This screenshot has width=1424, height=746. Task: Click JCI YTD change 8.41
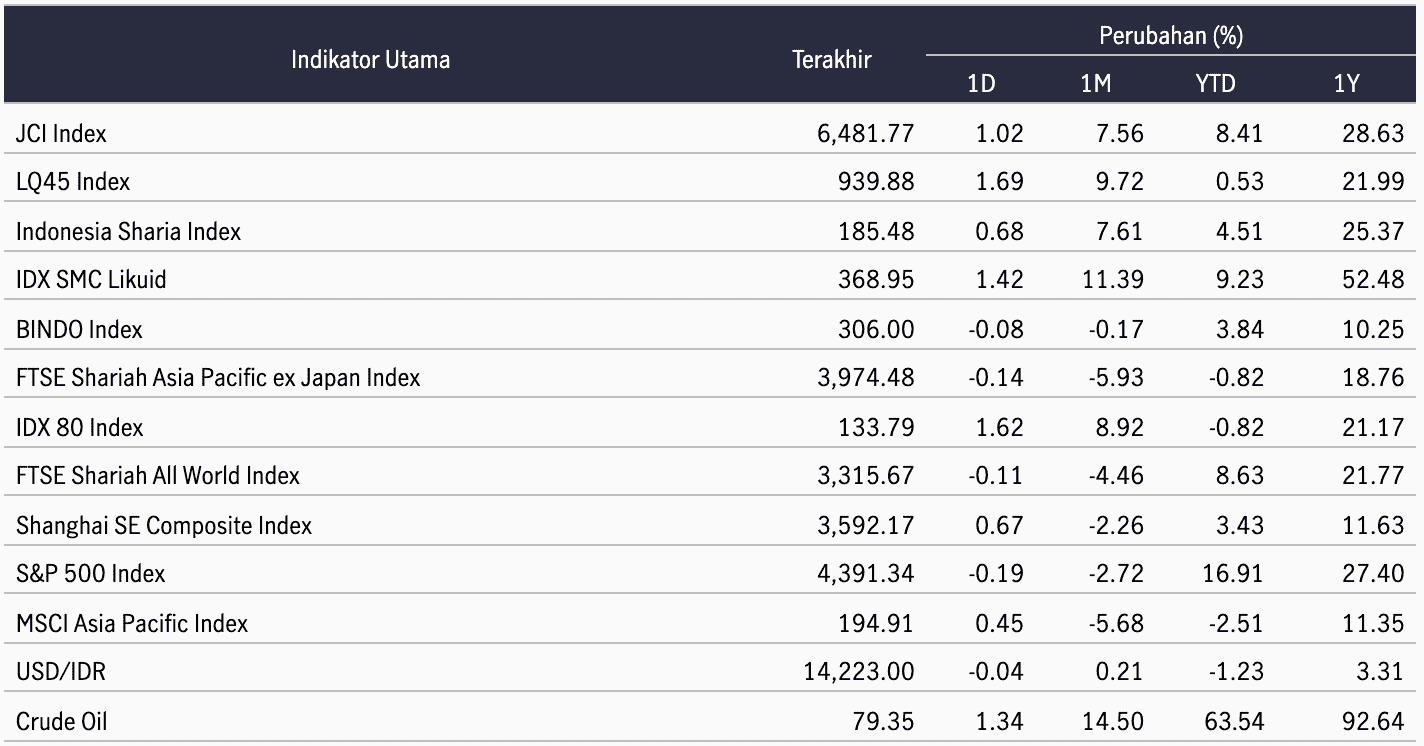1239,133
